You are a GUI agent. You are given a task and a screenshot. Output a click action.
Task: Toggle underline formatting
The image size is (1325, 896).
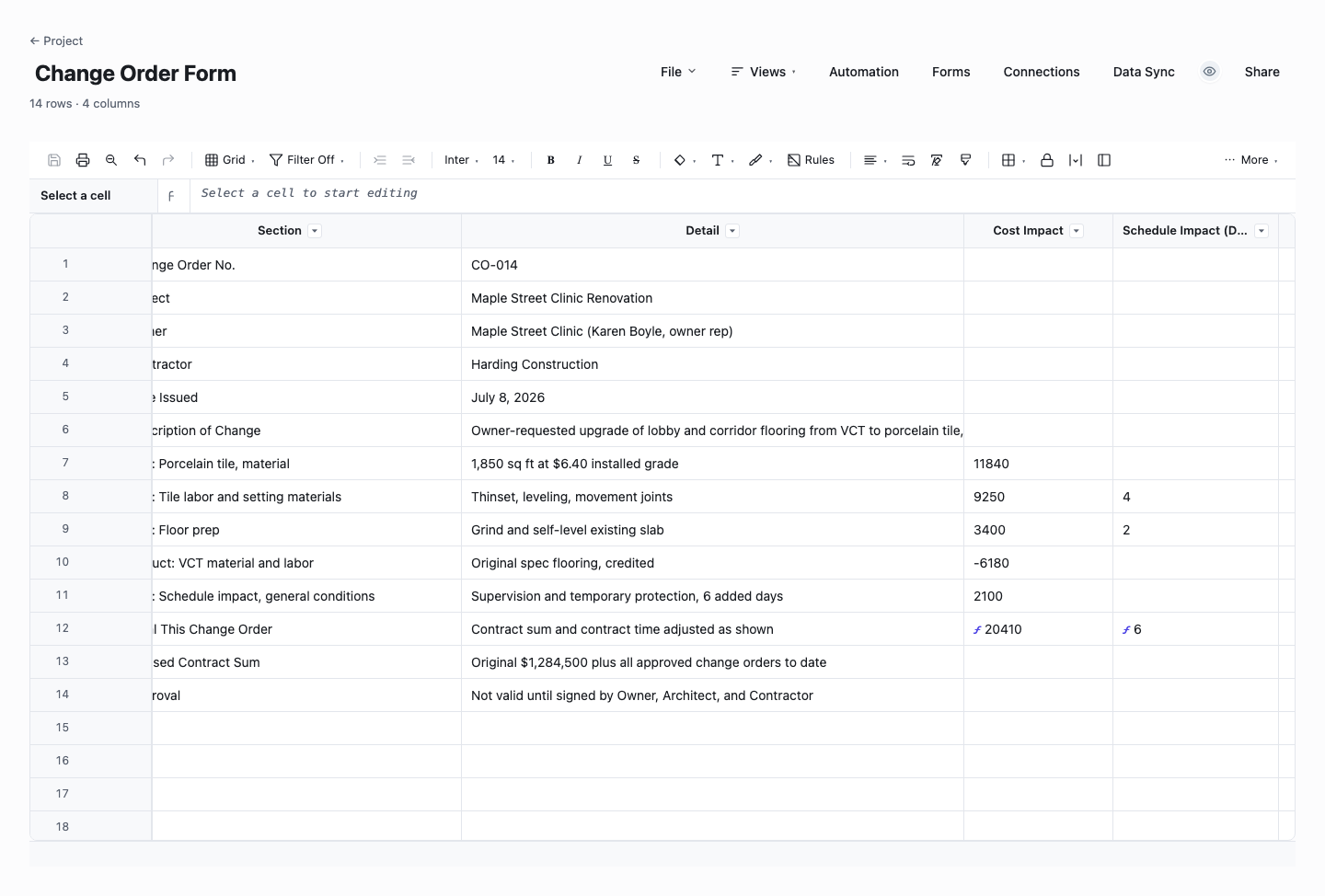tap(608, 160)
